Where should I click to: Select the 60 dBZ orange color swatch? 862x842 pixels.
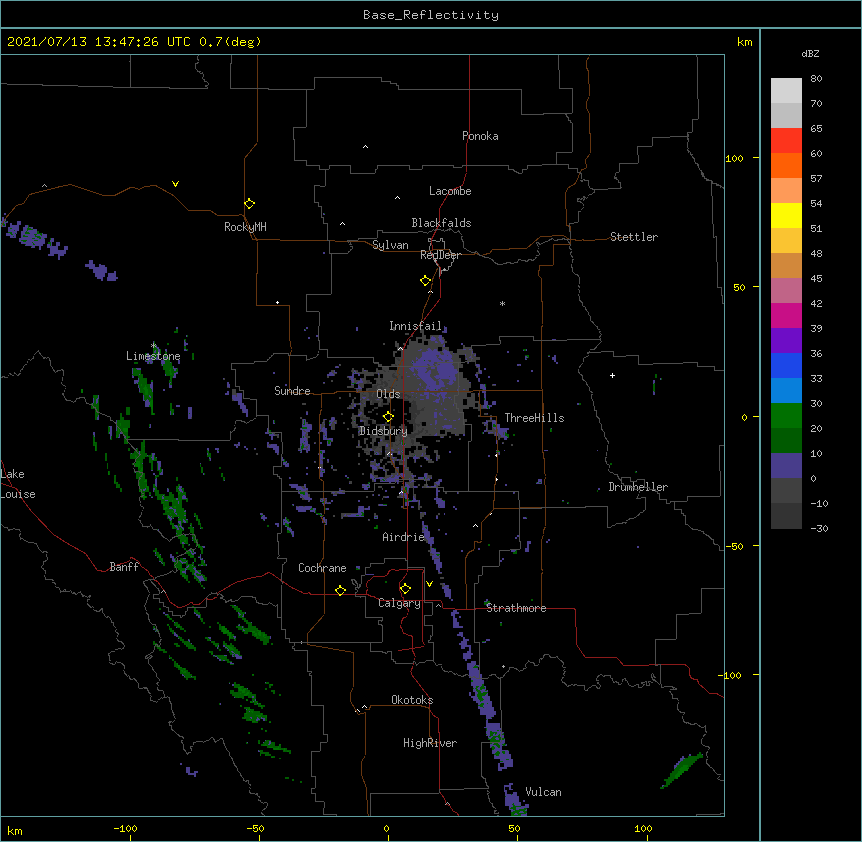click(786, 165)
